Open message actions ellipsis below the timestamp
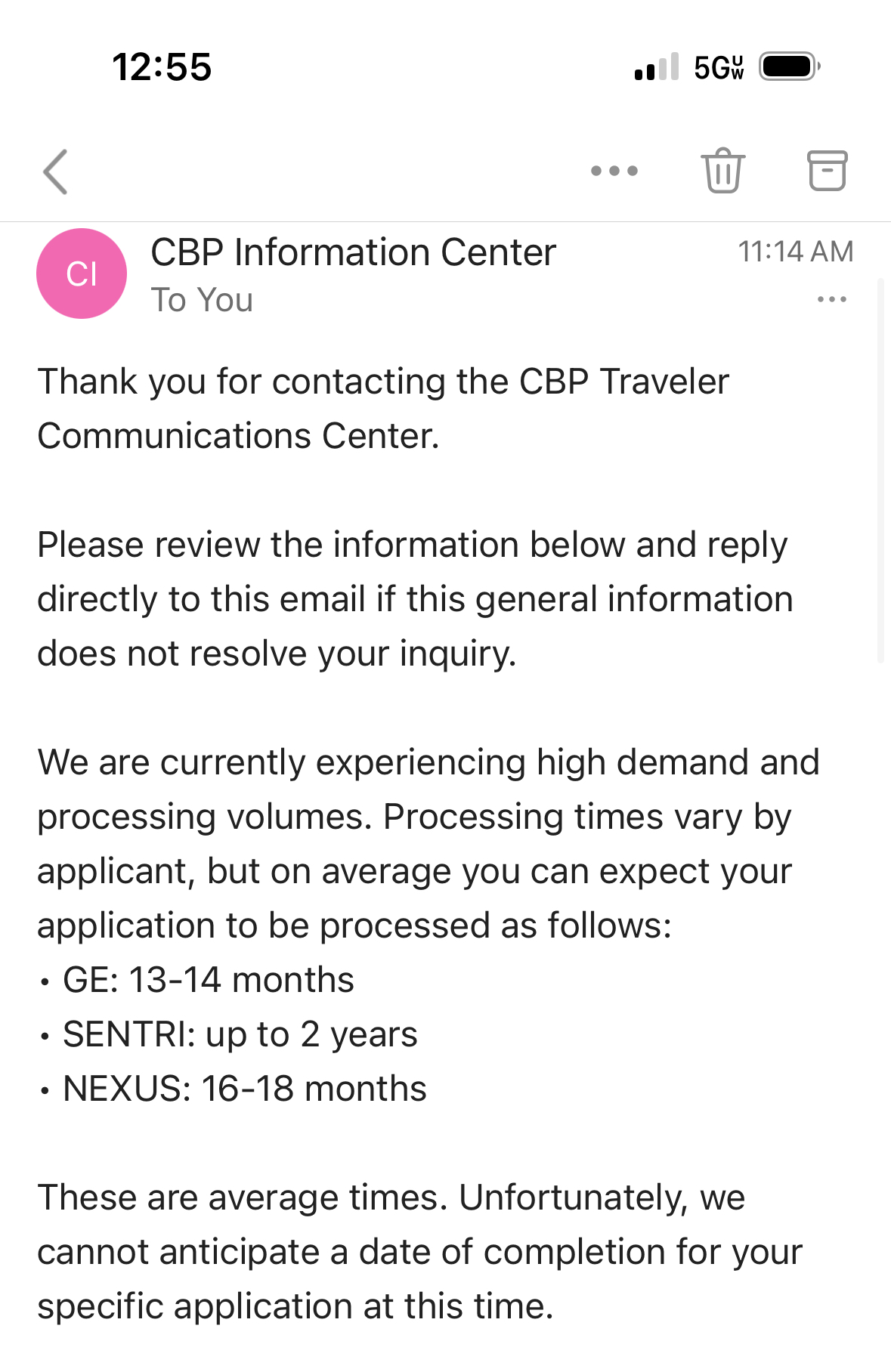891x1372 pixels. 831,300
